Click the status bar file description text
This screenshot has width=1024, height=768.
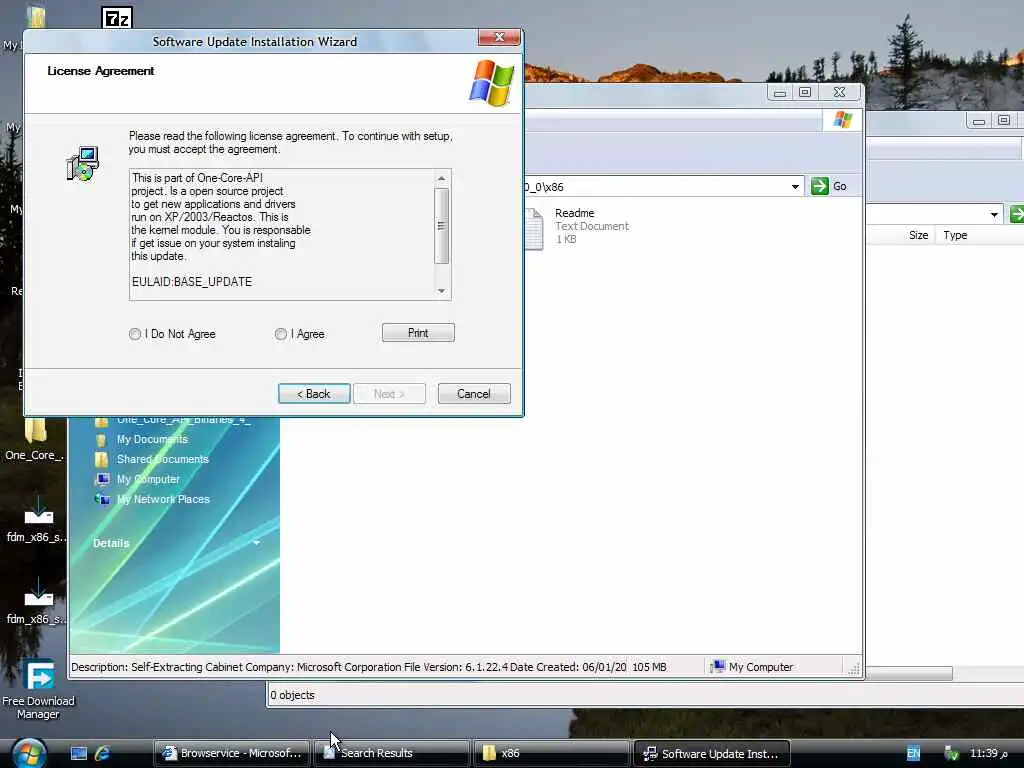(348, 667)
